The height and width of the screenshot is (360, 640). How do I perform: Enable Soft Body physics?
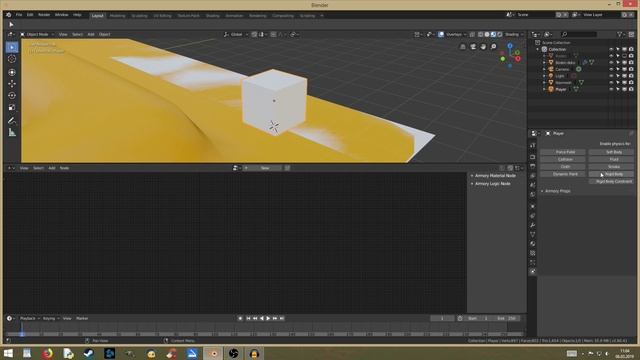click(611, 152)
